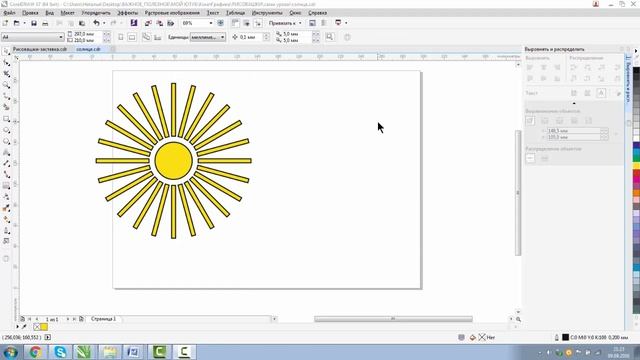Pick the yellow swatch in the right color palette

[x=636, y=166]
